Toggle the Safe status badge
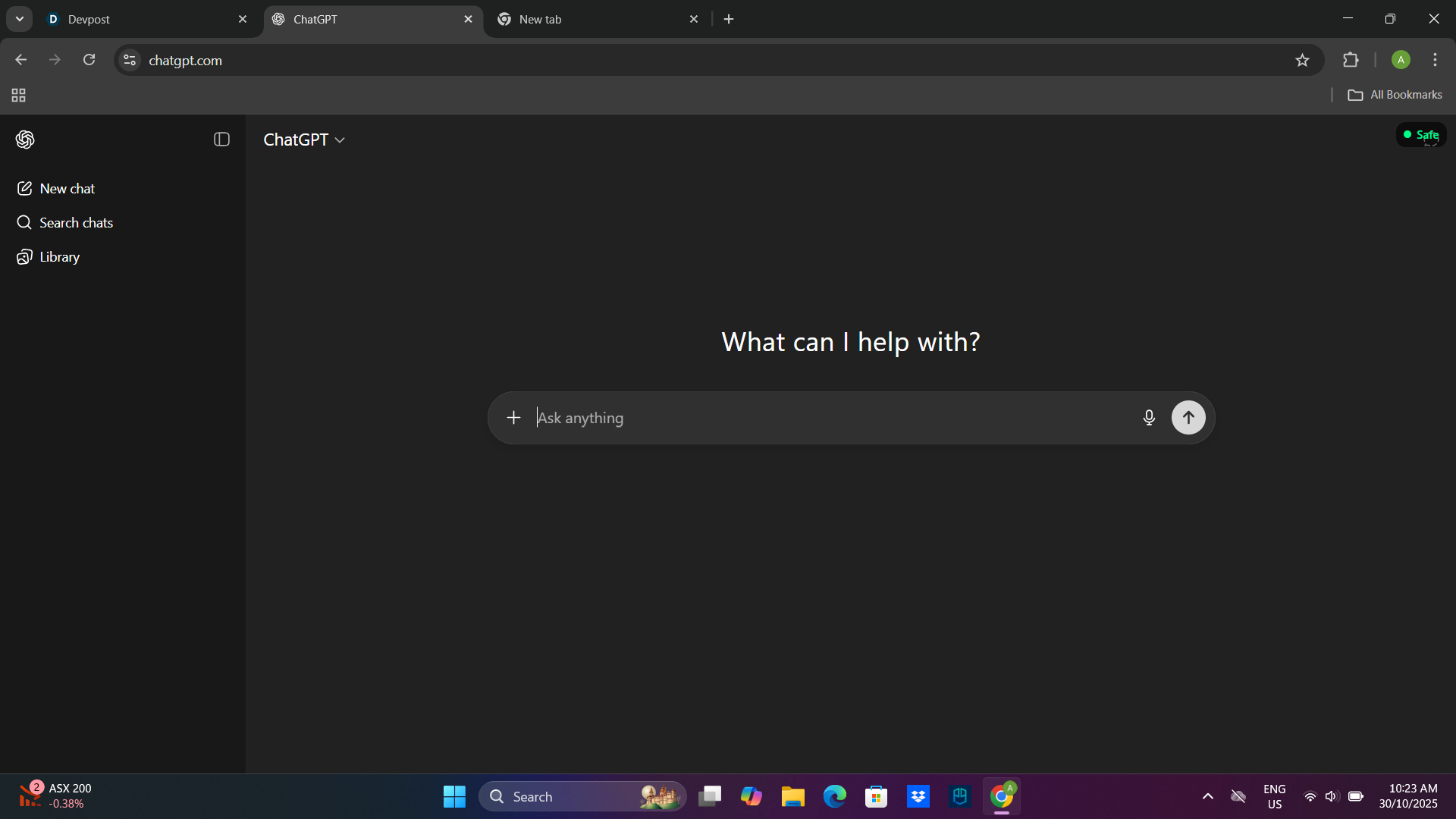Image resolution: width=1456 pixels, height=819 pixels. tap(1421, 135)
